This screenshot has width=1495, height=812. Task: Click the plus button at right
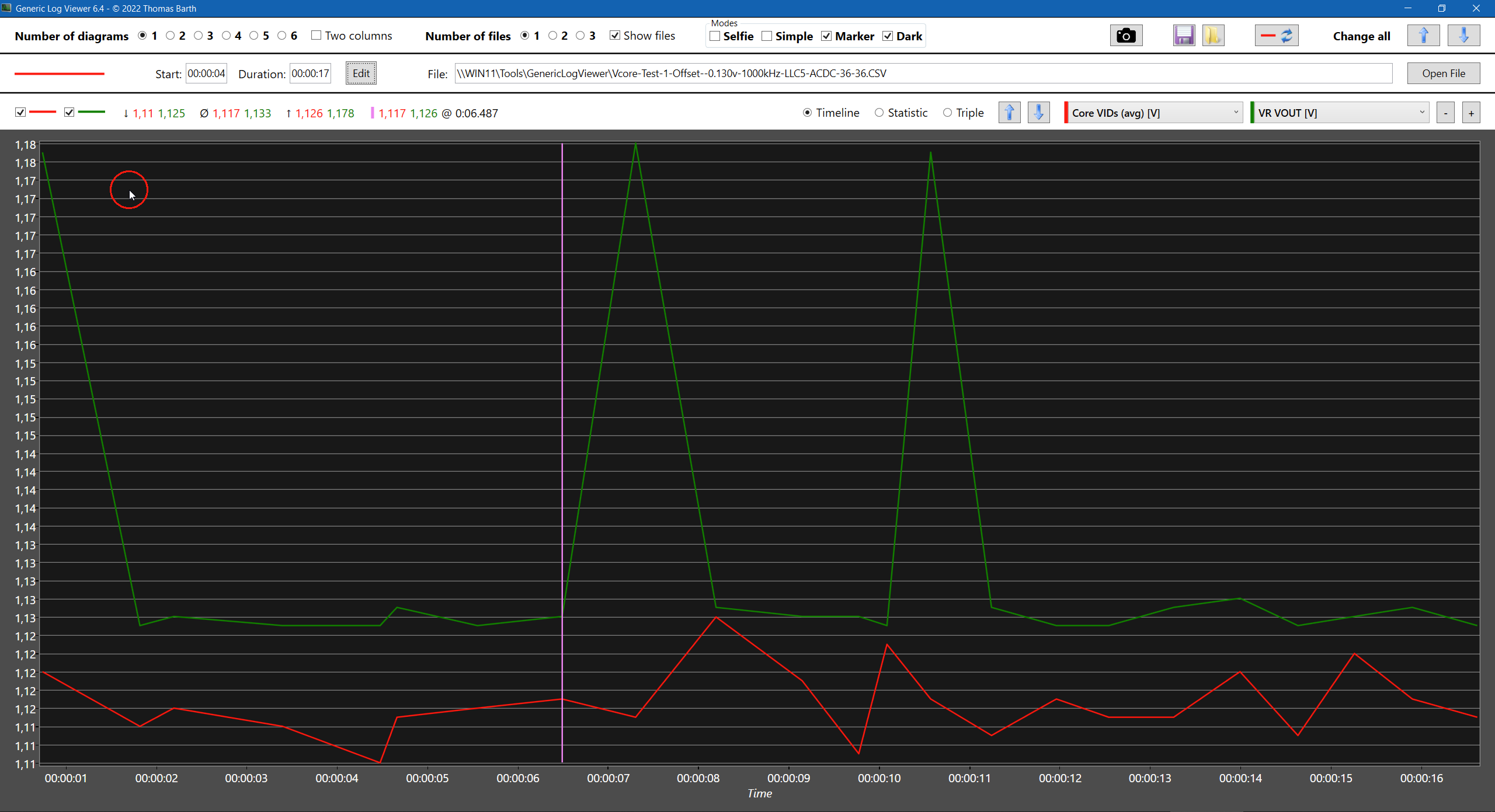(x=1471, y=113)
